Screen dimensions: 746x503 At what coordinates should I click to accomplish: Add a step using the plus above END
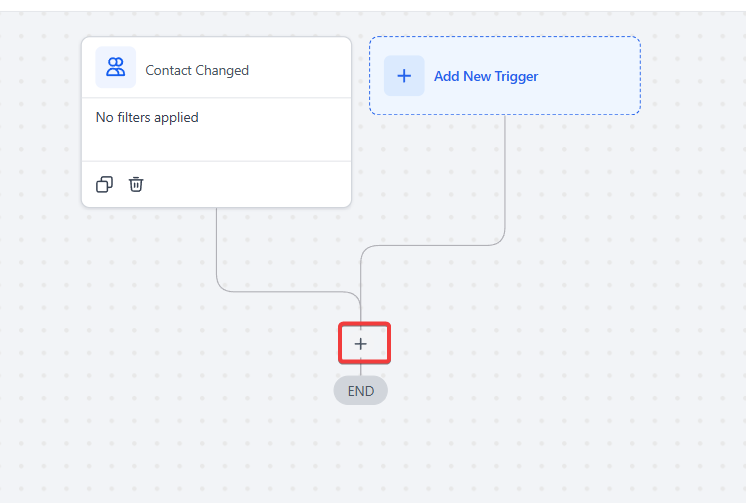[361, 343]
